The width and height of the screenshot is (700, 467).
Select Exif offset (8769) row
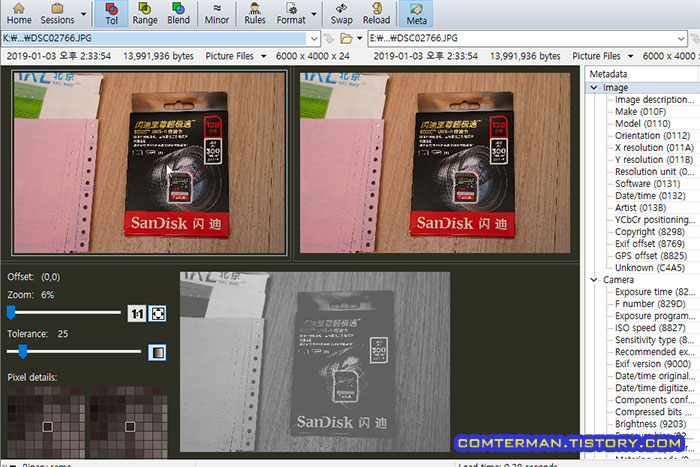point(650,244)
